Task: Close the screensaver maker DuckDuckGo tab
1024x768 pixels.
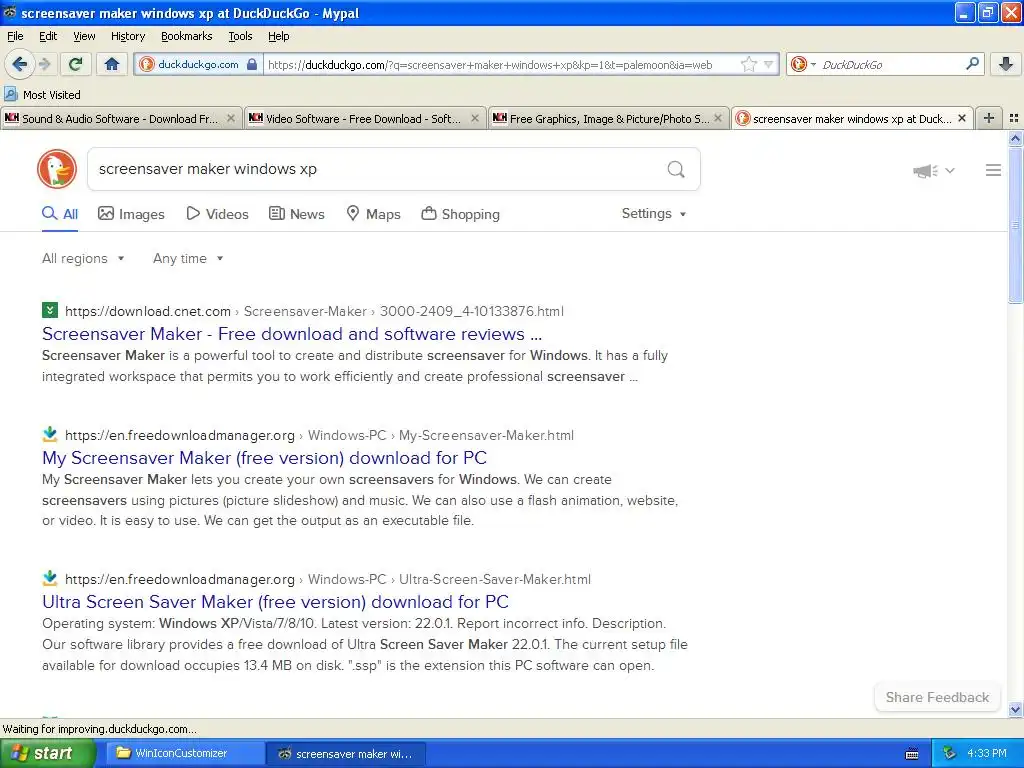Action: coord(961,118)
